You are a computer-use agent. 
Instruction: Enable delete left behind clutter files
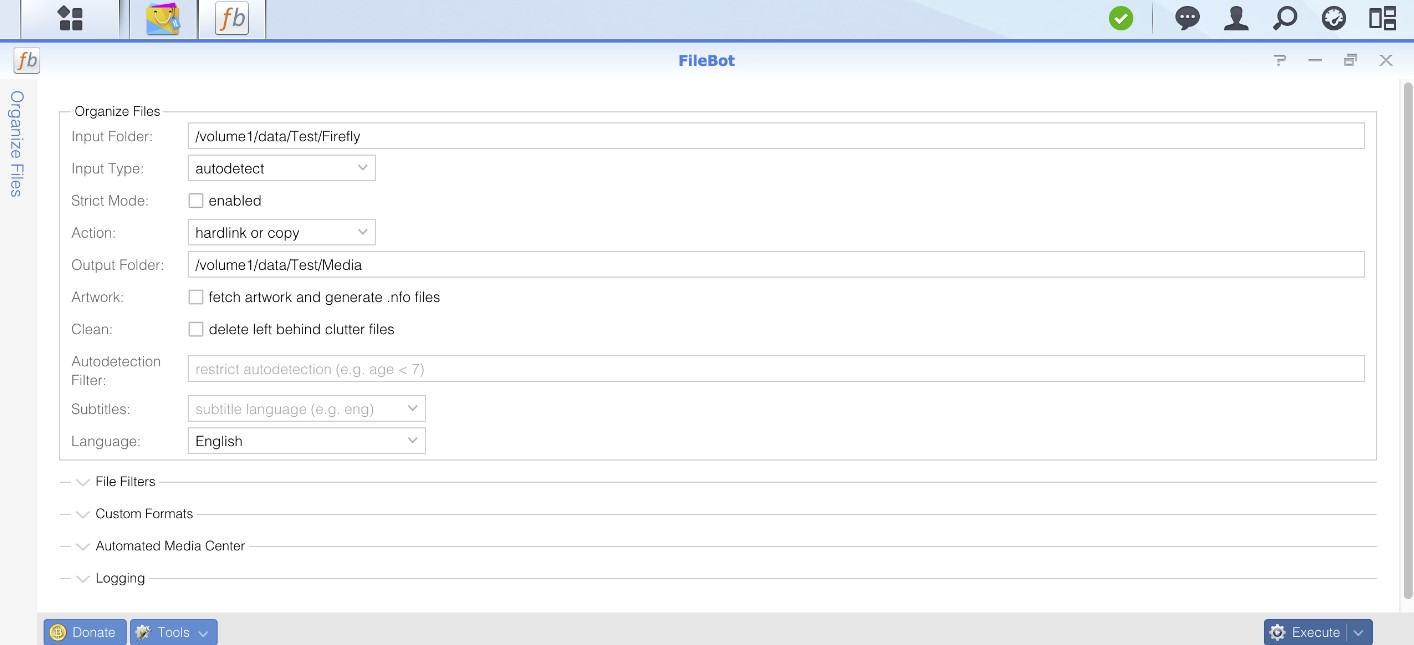[196, 329]
